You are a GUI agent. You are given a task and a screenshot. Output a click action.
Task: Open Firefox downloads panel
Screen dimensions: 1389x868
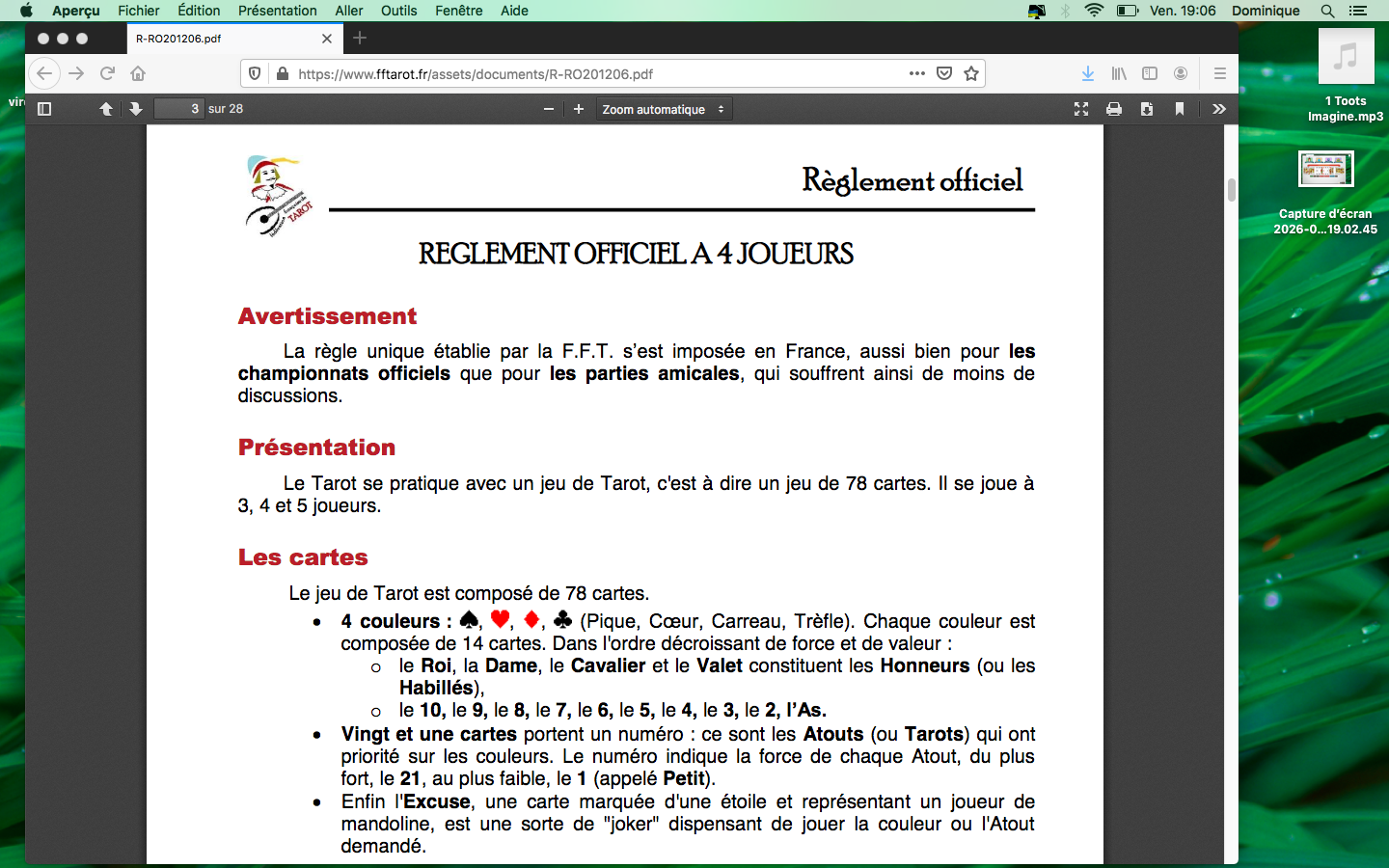[x=1088, y=73]
